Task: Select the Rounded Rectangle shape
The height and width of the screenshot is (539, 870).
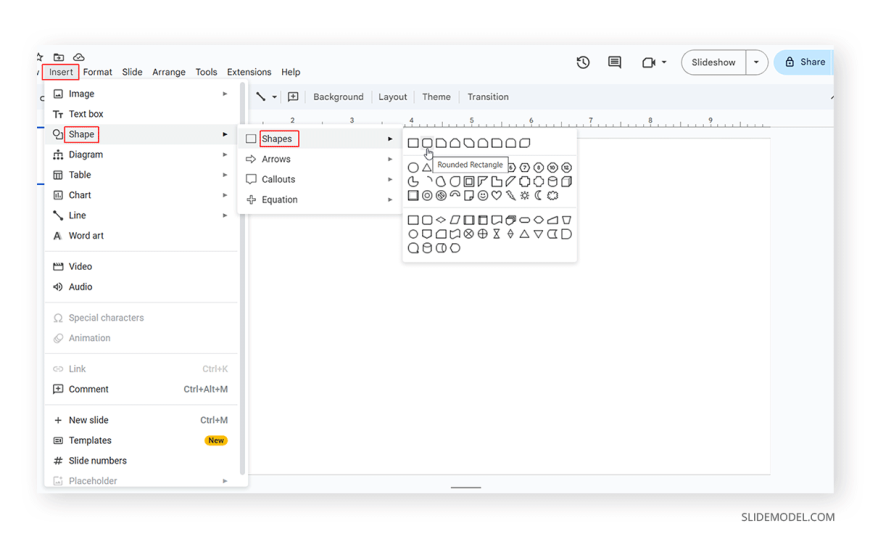Action: pyautogui.click(x=427, y=143)
